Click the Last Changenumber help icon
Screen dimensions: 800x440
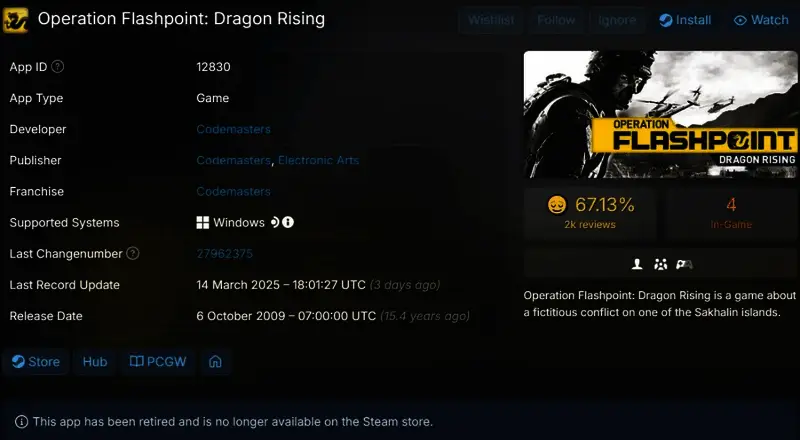pyautogui.click(x=133, y=253)
